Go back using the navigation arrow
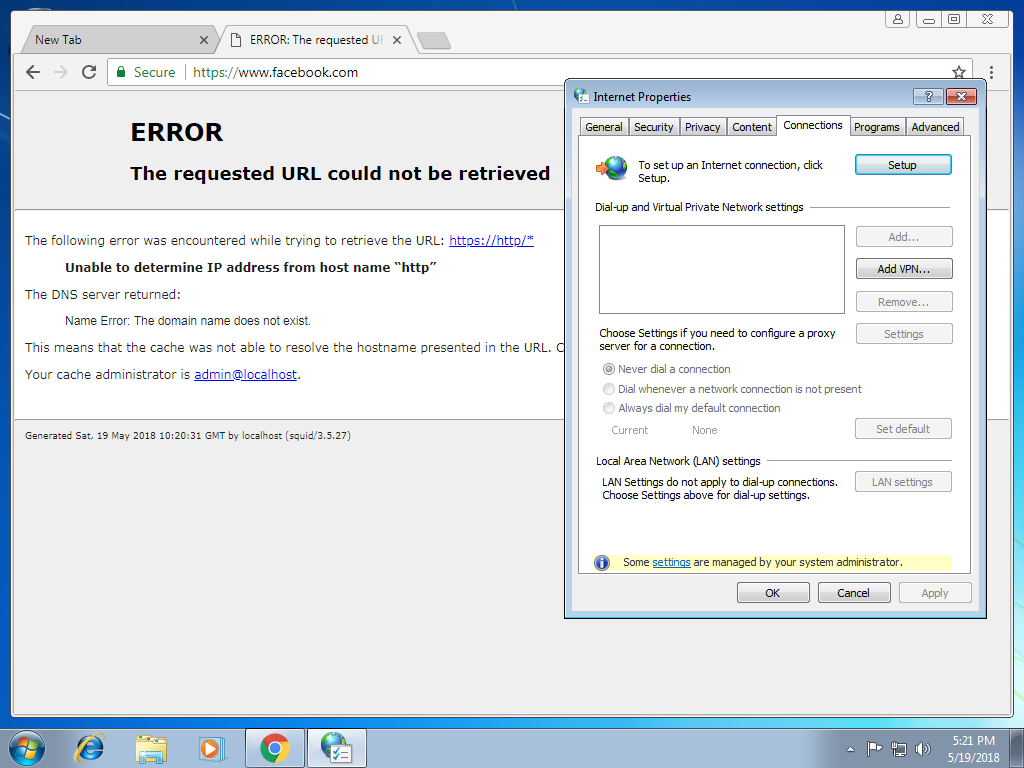This screenshot has width=1024, height=768. [32, 72]
